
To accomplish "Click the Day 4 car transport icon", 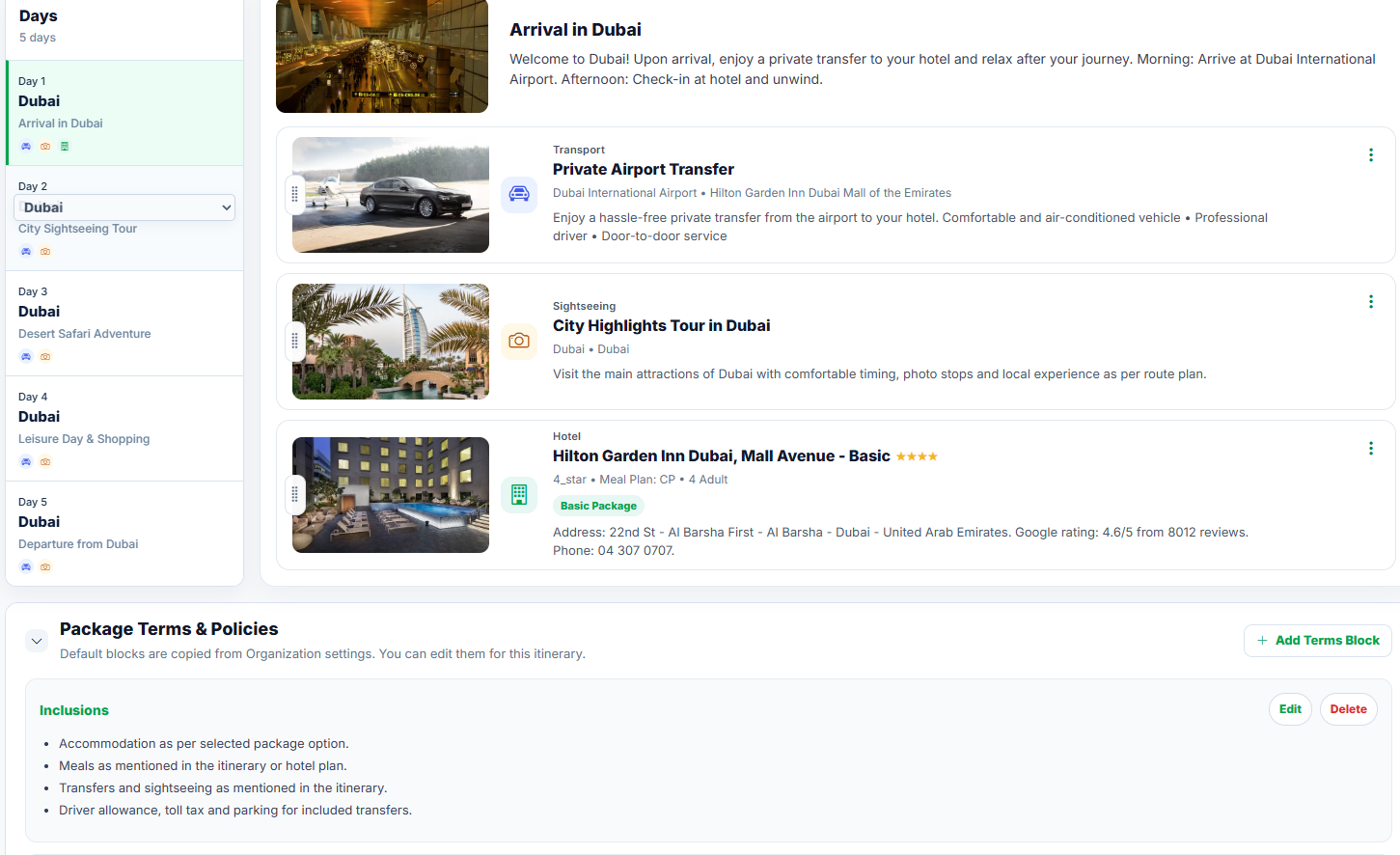I will (x=26, y=462).
